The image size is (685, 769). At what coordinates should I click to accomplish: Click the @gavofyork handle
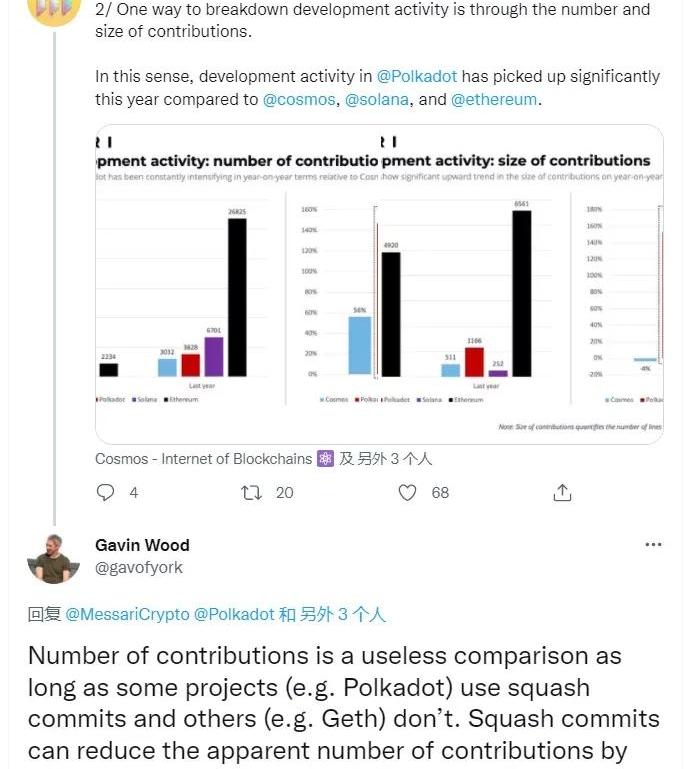click(139, 568)
